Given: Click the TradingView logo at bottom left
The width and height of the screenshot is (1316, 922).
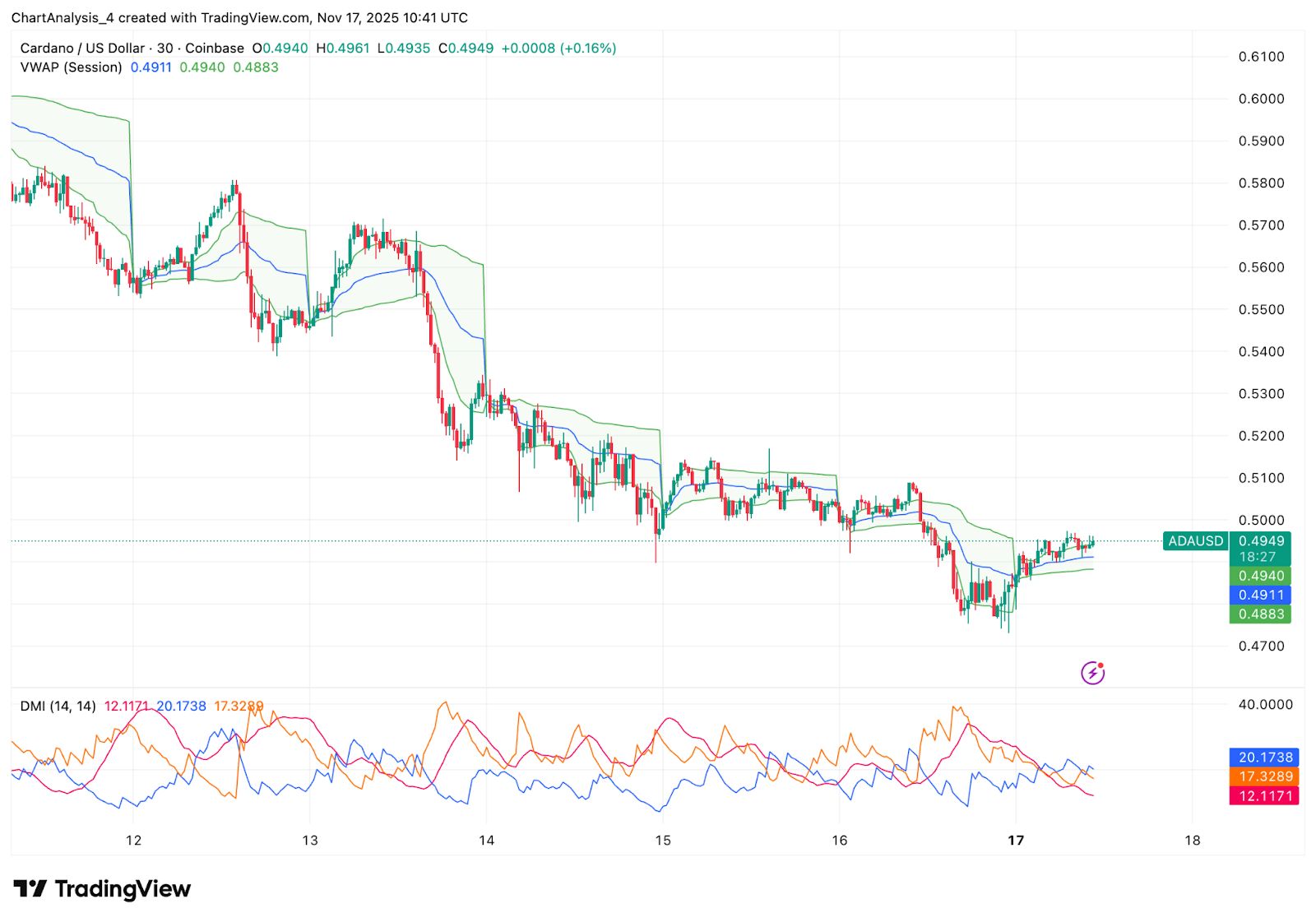Looking at the screenshot, I should [99, 889].
